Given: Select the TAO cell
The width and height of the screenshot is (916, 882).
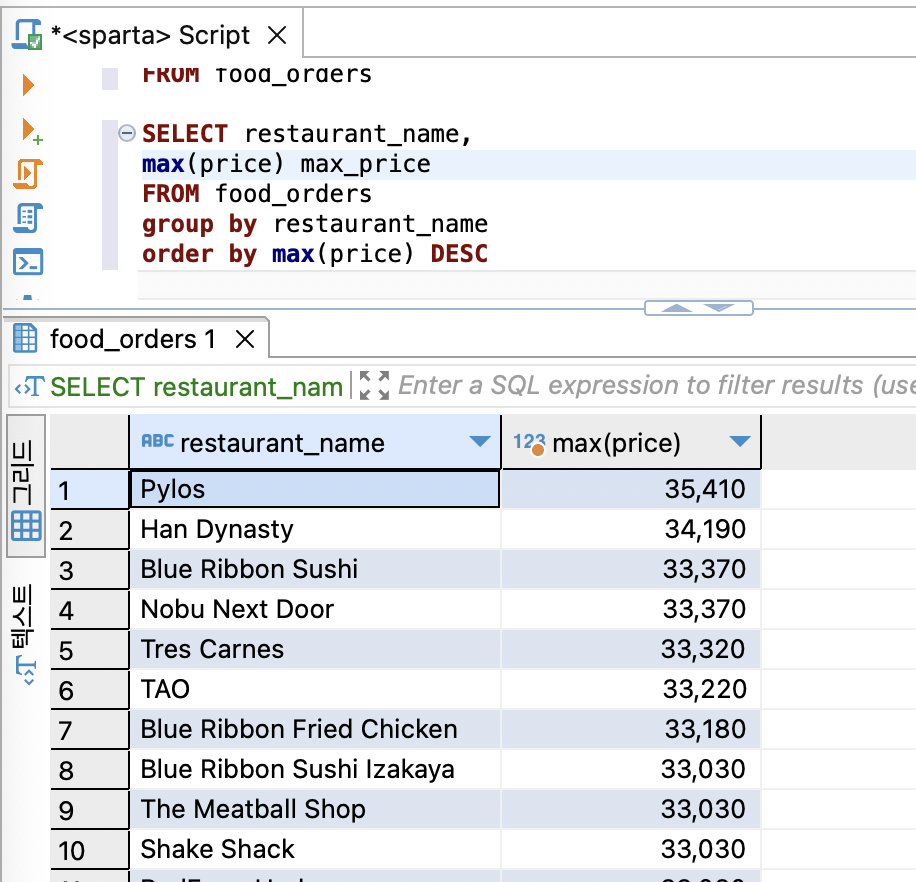Looking at the screenshot, I should pos(314,689).
